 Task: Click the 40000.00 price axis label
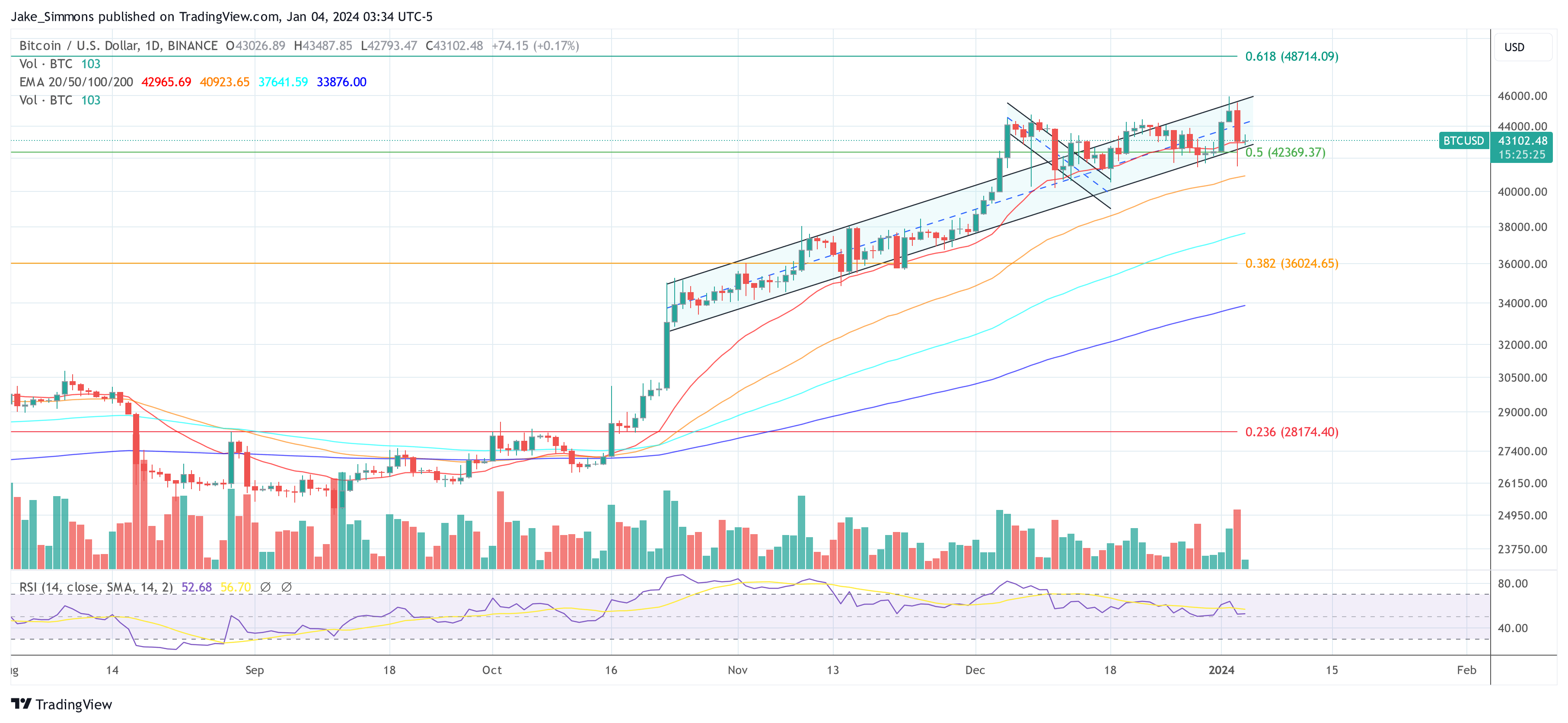click(1522, 192)
